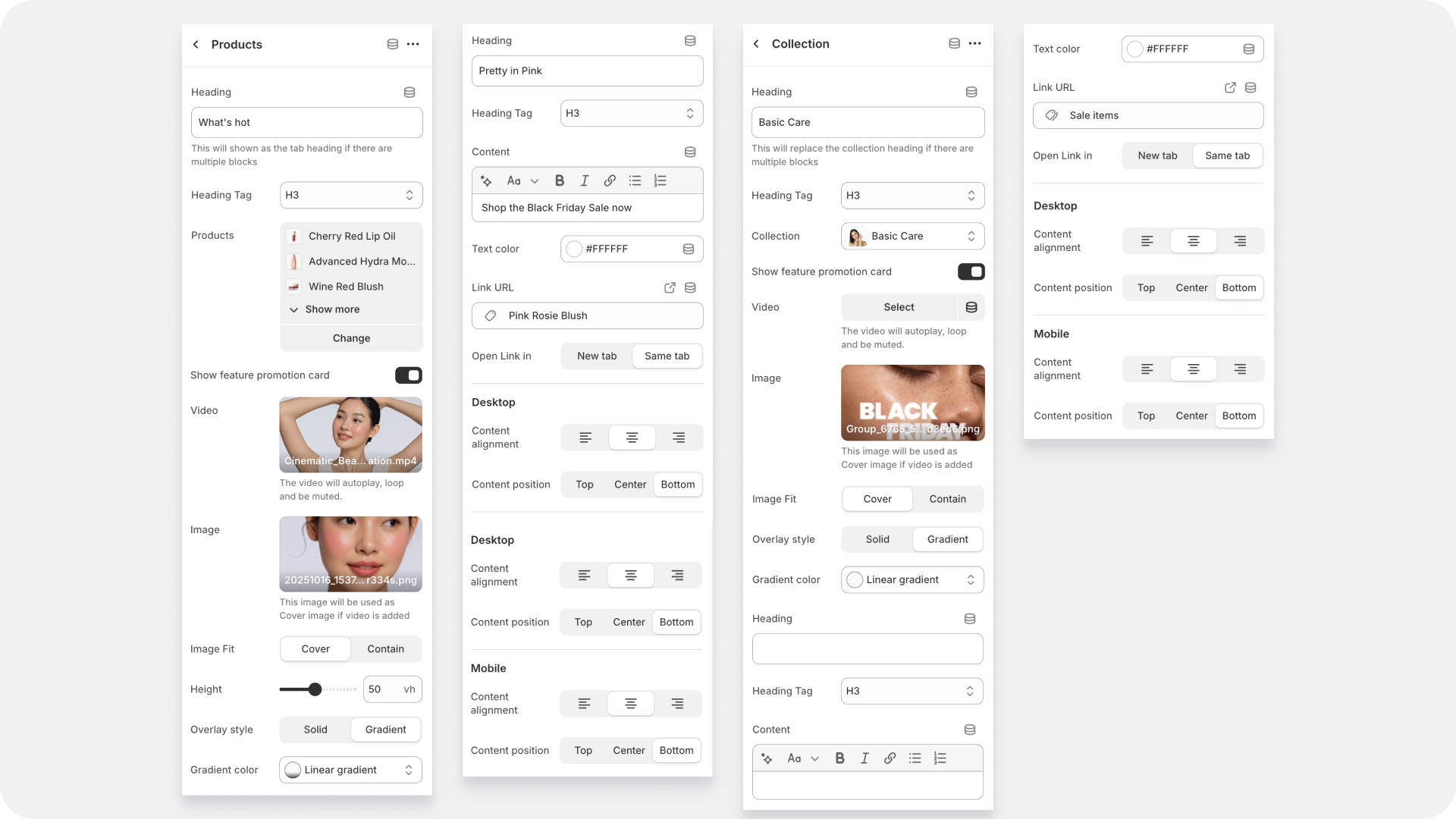Click Show more under the products list
Screen dimensions: 1456x819
(x=331, y=309)
